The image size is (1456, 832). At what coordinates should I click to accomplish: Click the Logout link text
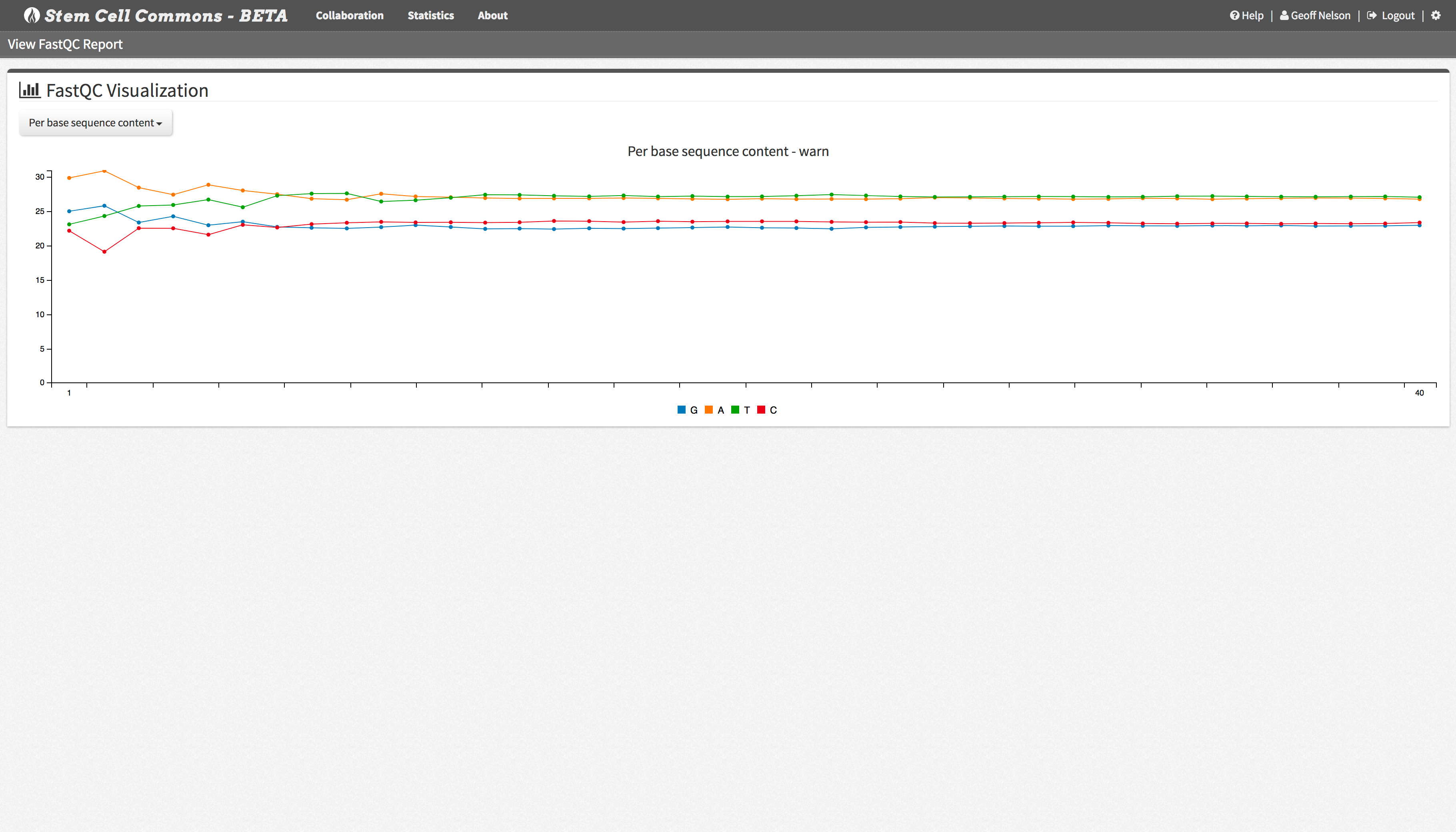pos(1398,16)
